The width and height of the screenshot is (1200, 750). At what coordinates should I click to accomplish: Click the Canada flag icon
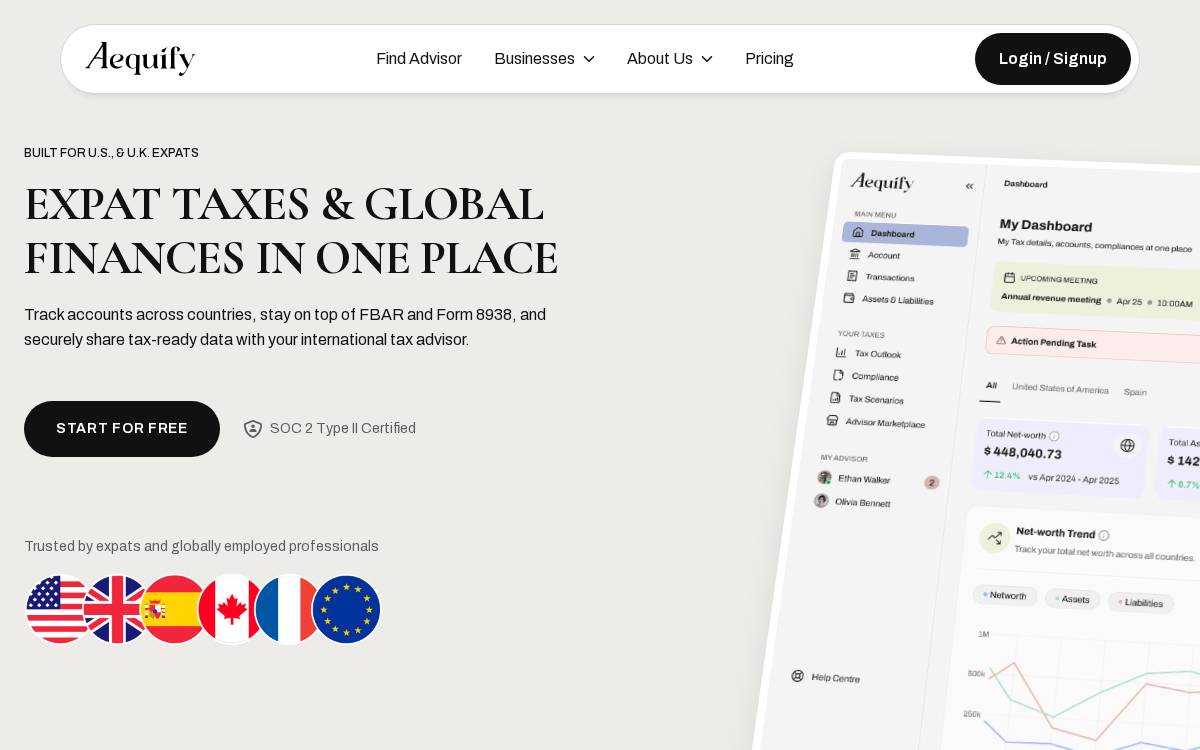tap(231, 609)
